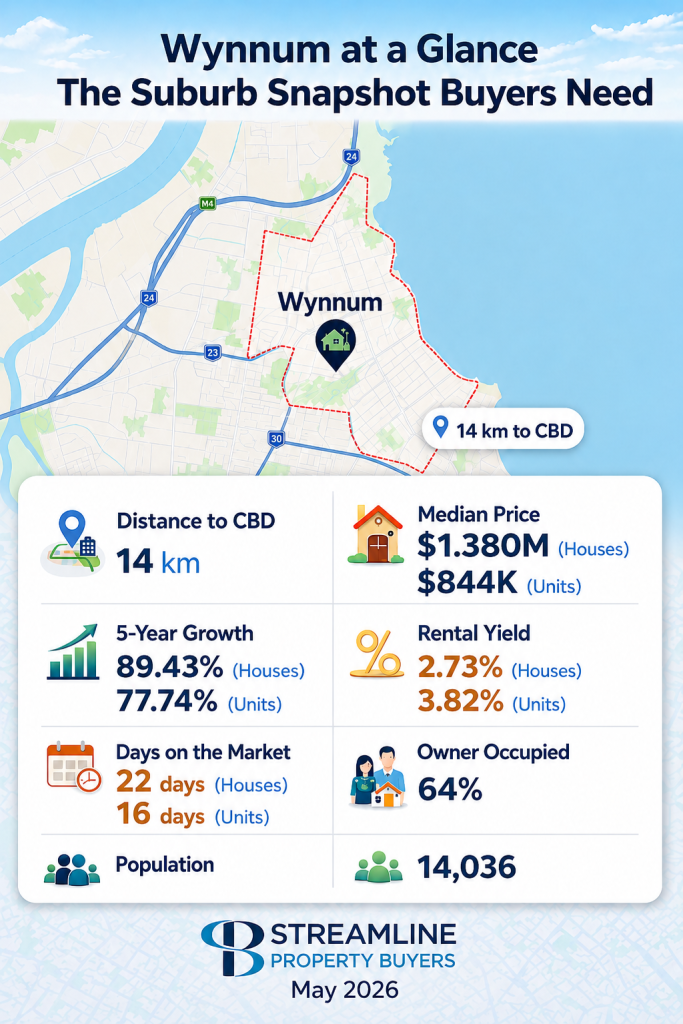Click the '16 days' units value
Screen dimensions: 683x1024
pos(161,814)
